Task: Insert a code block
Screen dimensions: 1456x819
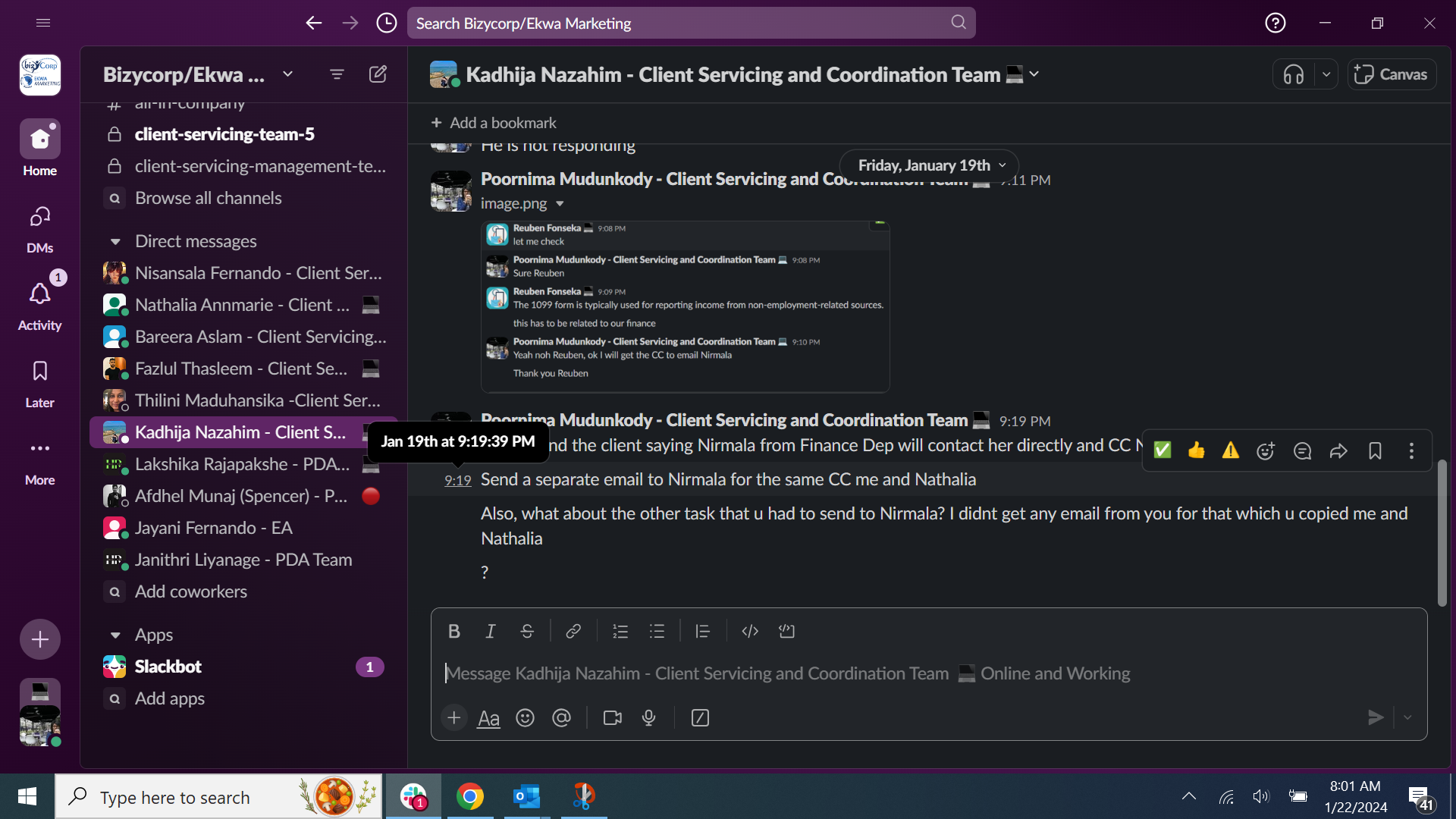Action: (786, 631)
